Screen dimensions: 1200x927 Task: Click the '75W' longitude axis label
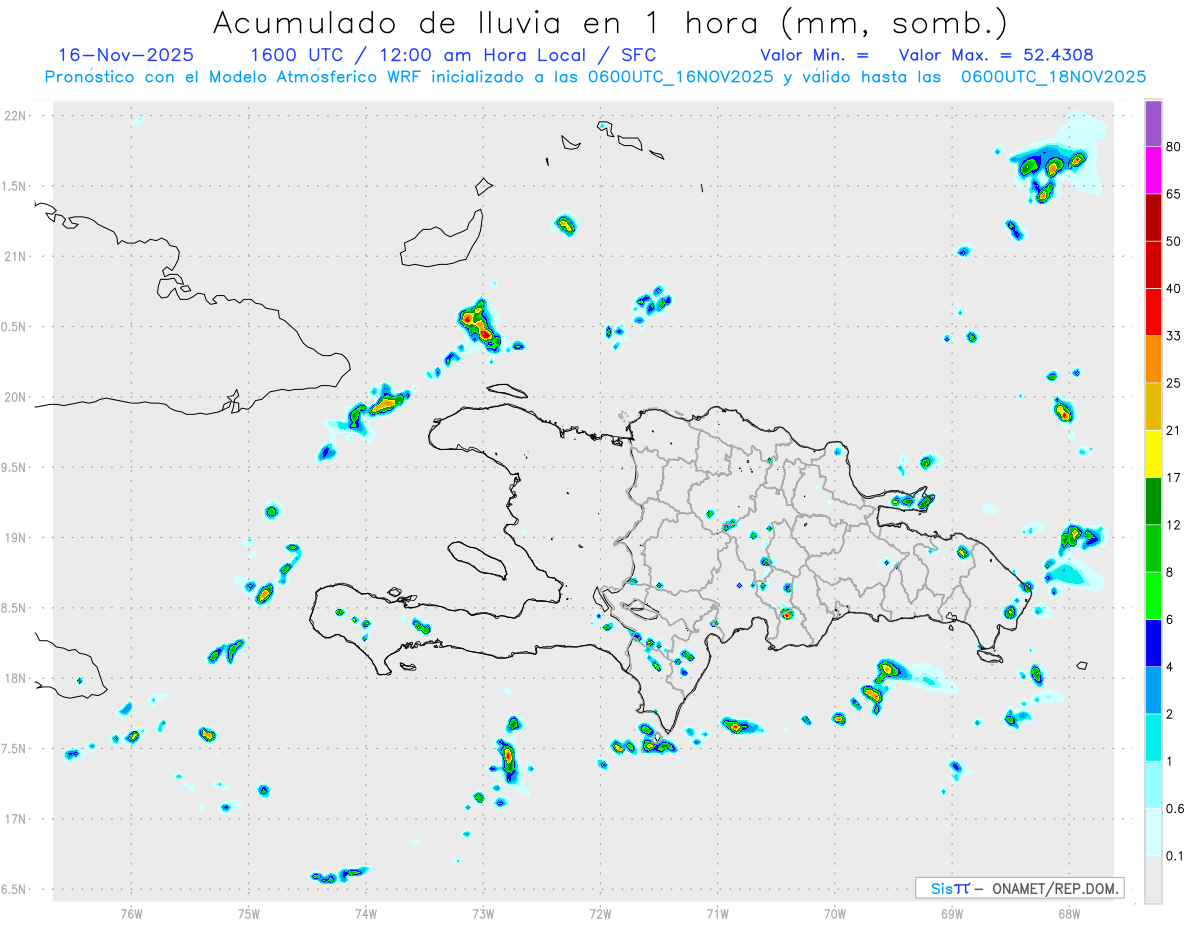[249, 913]
